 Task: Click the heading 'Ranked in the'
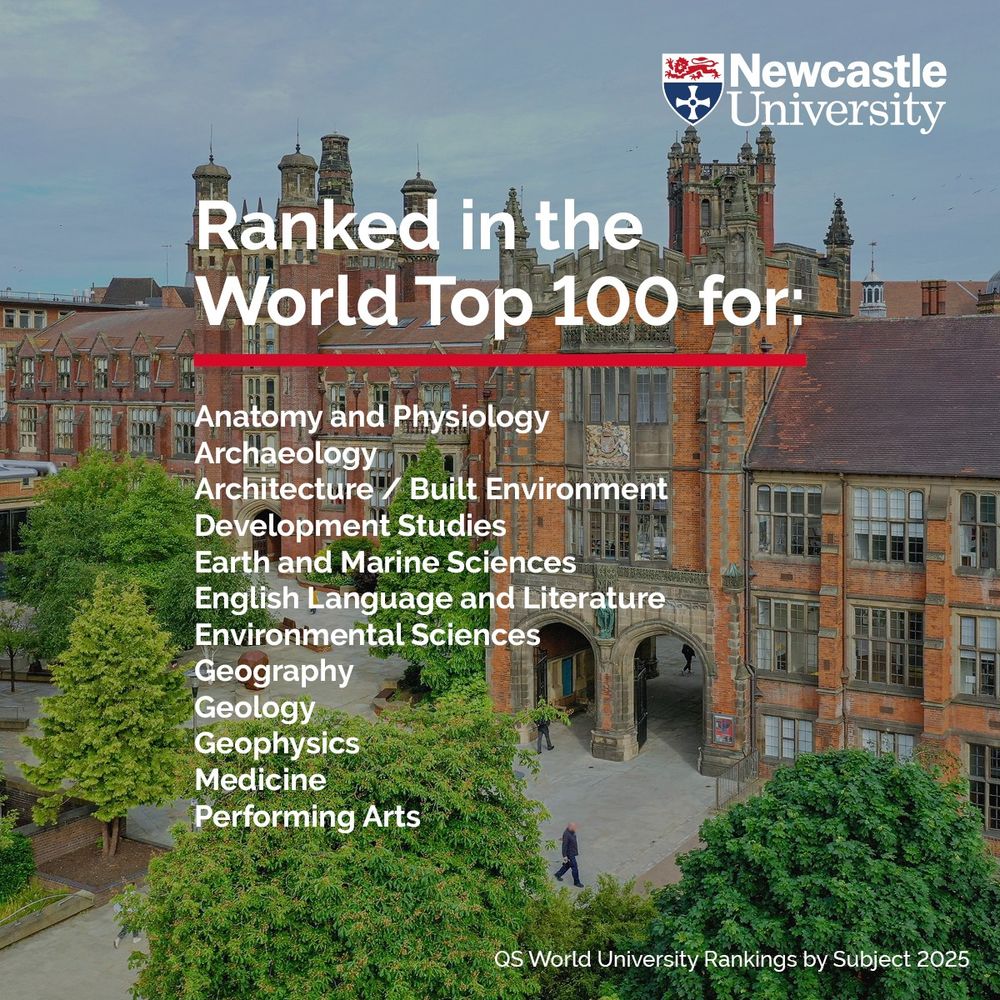418,227
